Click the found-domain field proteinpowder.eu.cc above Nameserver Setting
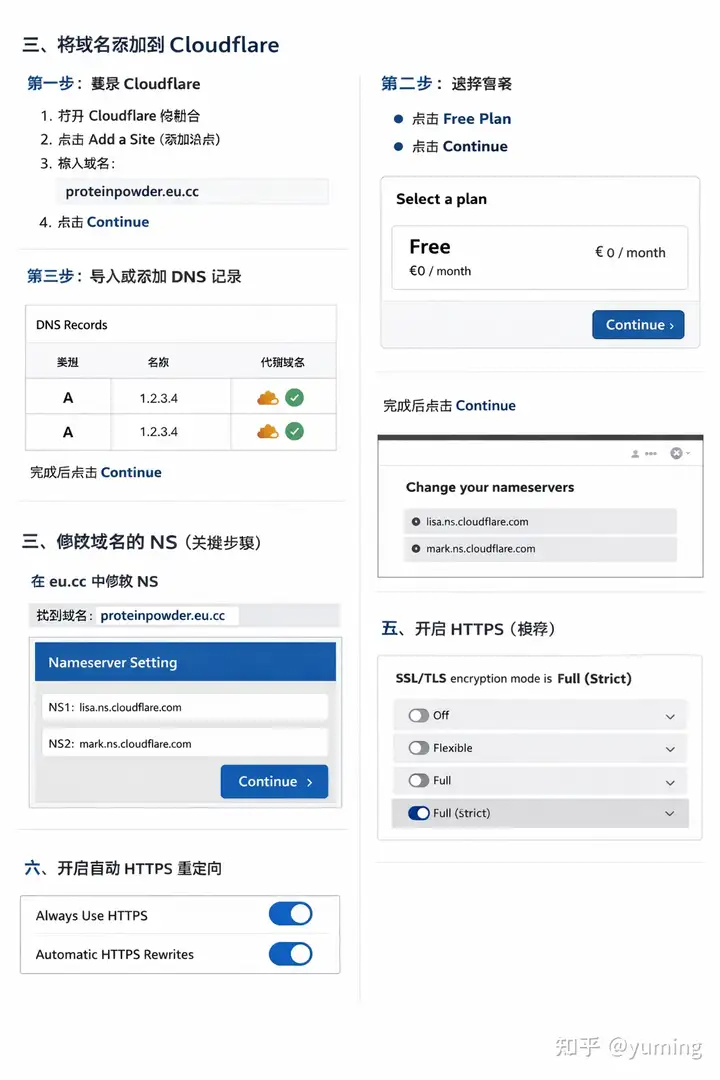 coord(168,615)
